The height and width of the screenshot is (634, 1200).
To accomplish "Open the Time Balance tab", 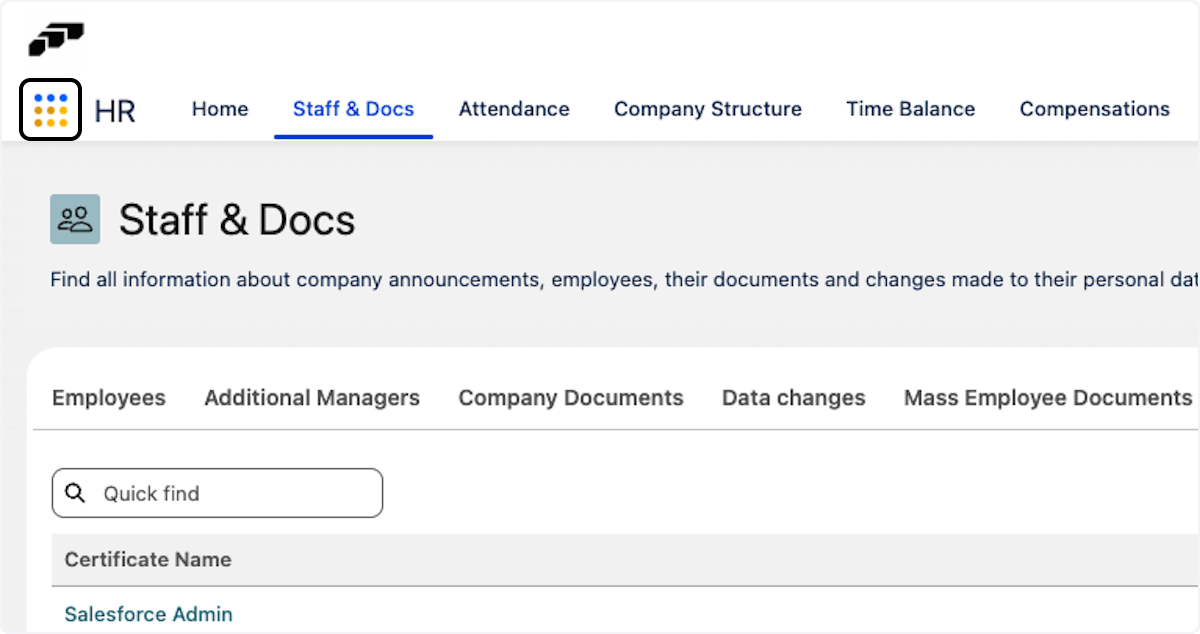I will (910, 109).
